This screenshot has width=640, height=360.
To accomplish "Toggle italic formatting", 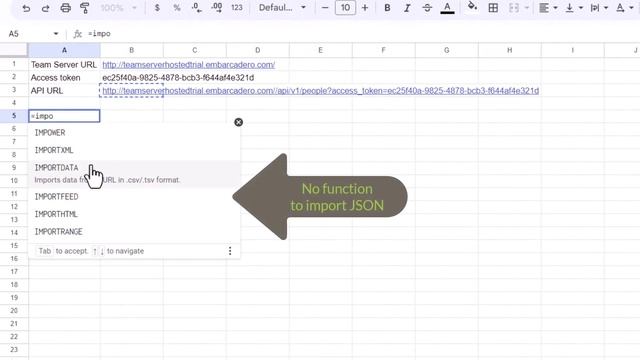I will pyautogui.click(x=407, y=8).
